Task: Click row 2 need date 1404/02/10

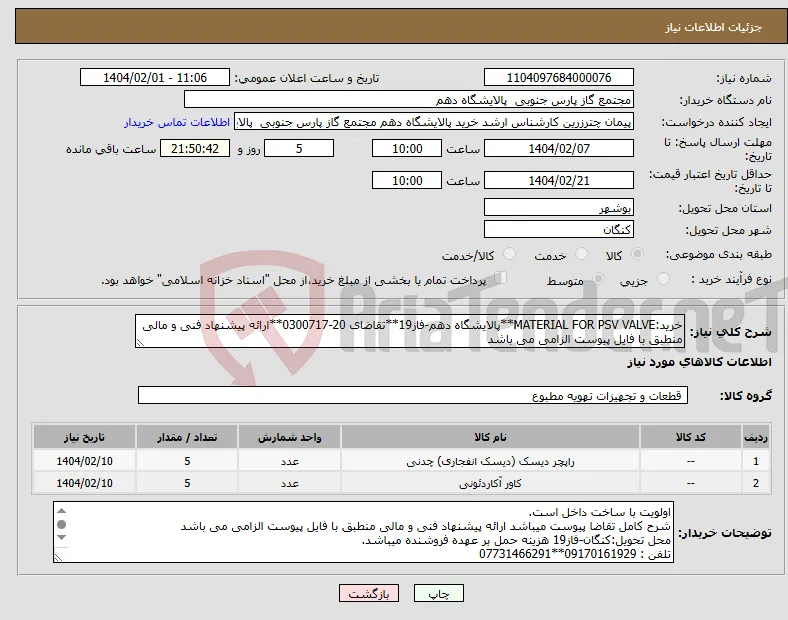Action: pos(84,483)
